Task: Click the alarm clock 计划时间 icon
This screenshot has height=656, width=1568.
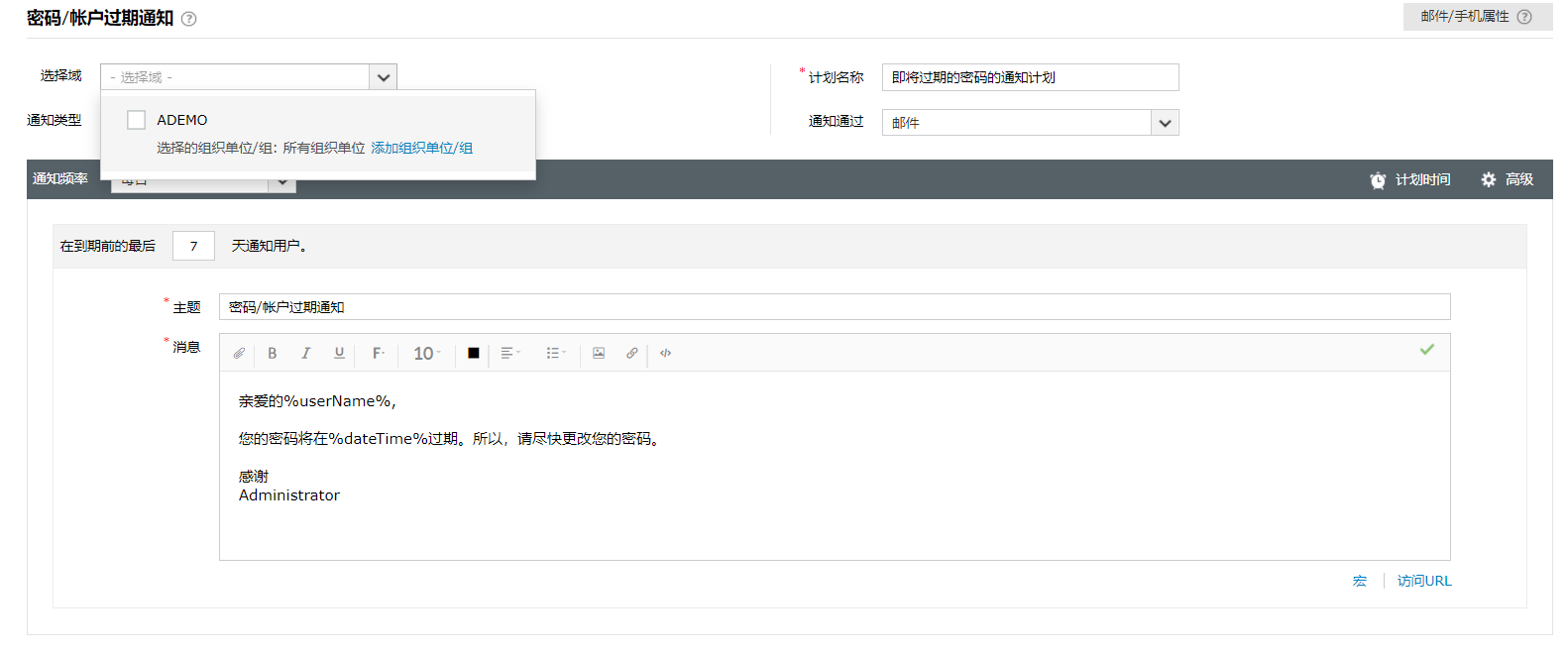Action: 1378,180
